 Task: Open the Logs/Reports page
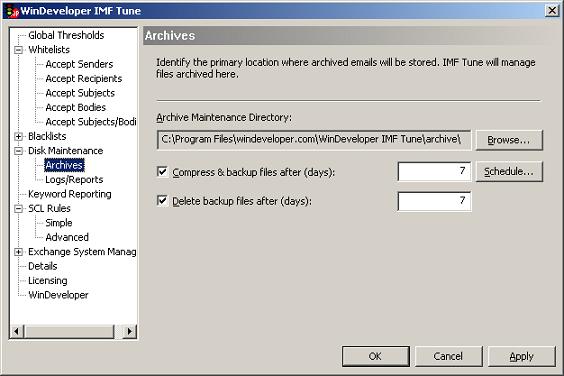click(74, 180)
